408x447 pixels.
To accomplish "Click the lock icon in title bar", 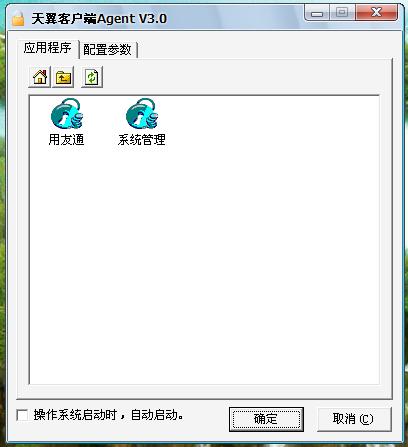I will 18,18.
